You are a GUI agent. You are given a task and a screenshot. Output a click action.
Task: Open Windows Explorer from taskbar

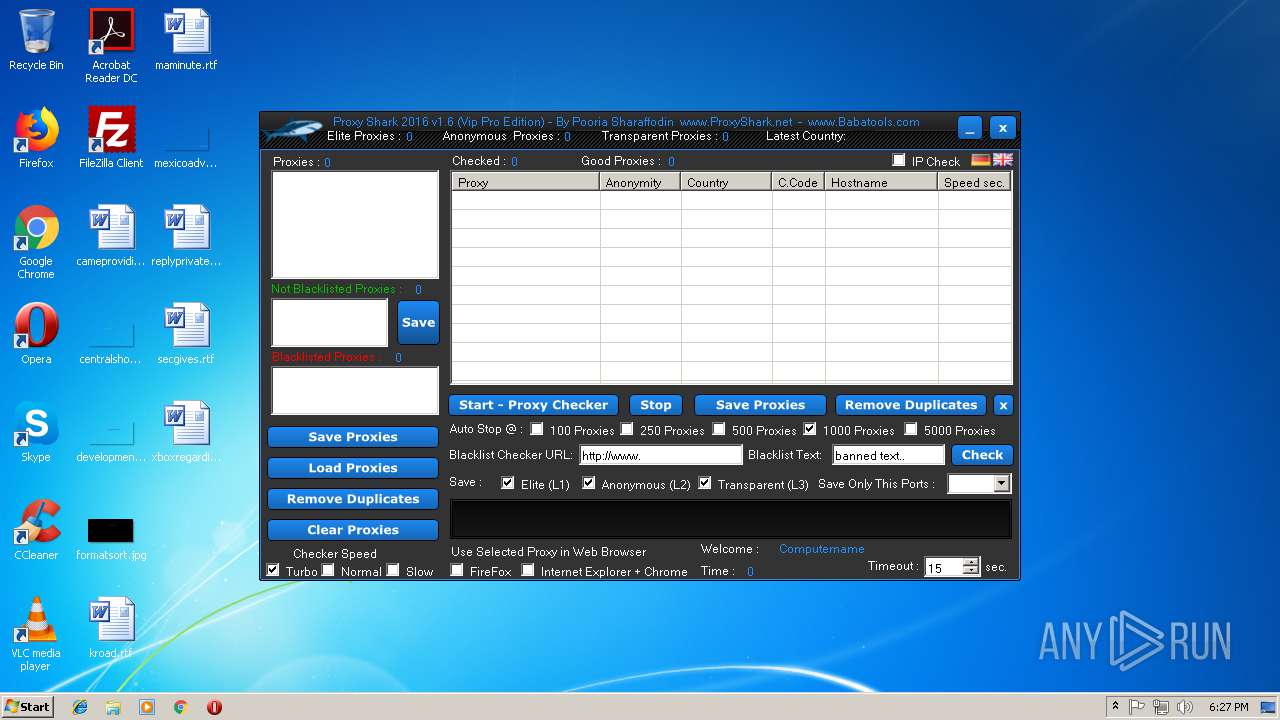tap(113, 707)
